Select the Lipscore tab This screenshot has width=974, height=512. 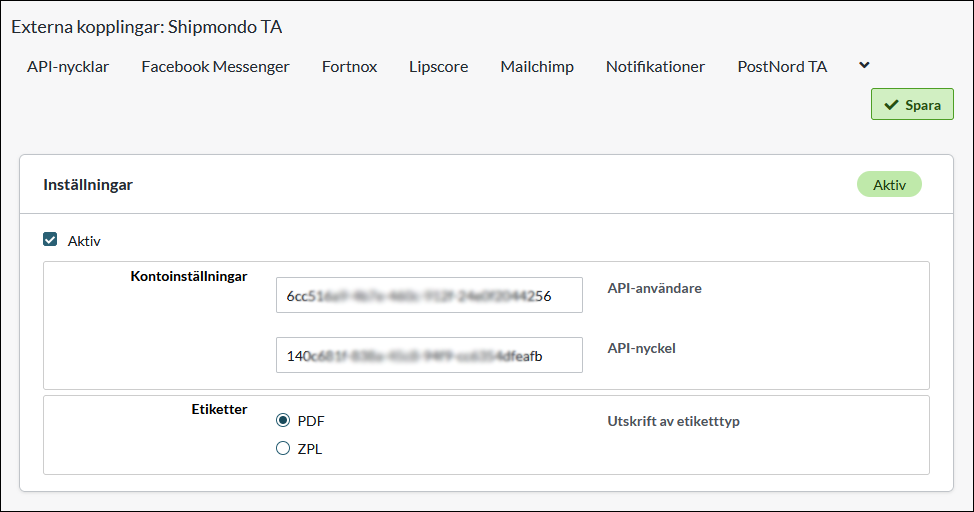click(438, 67)
